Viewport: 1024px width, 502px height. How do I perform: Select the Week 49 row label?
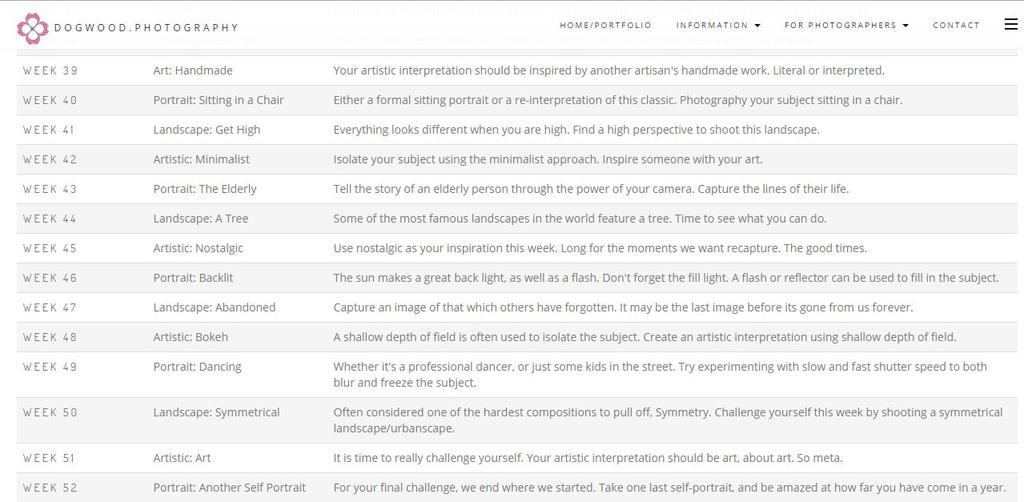click(x=50, y=367)
